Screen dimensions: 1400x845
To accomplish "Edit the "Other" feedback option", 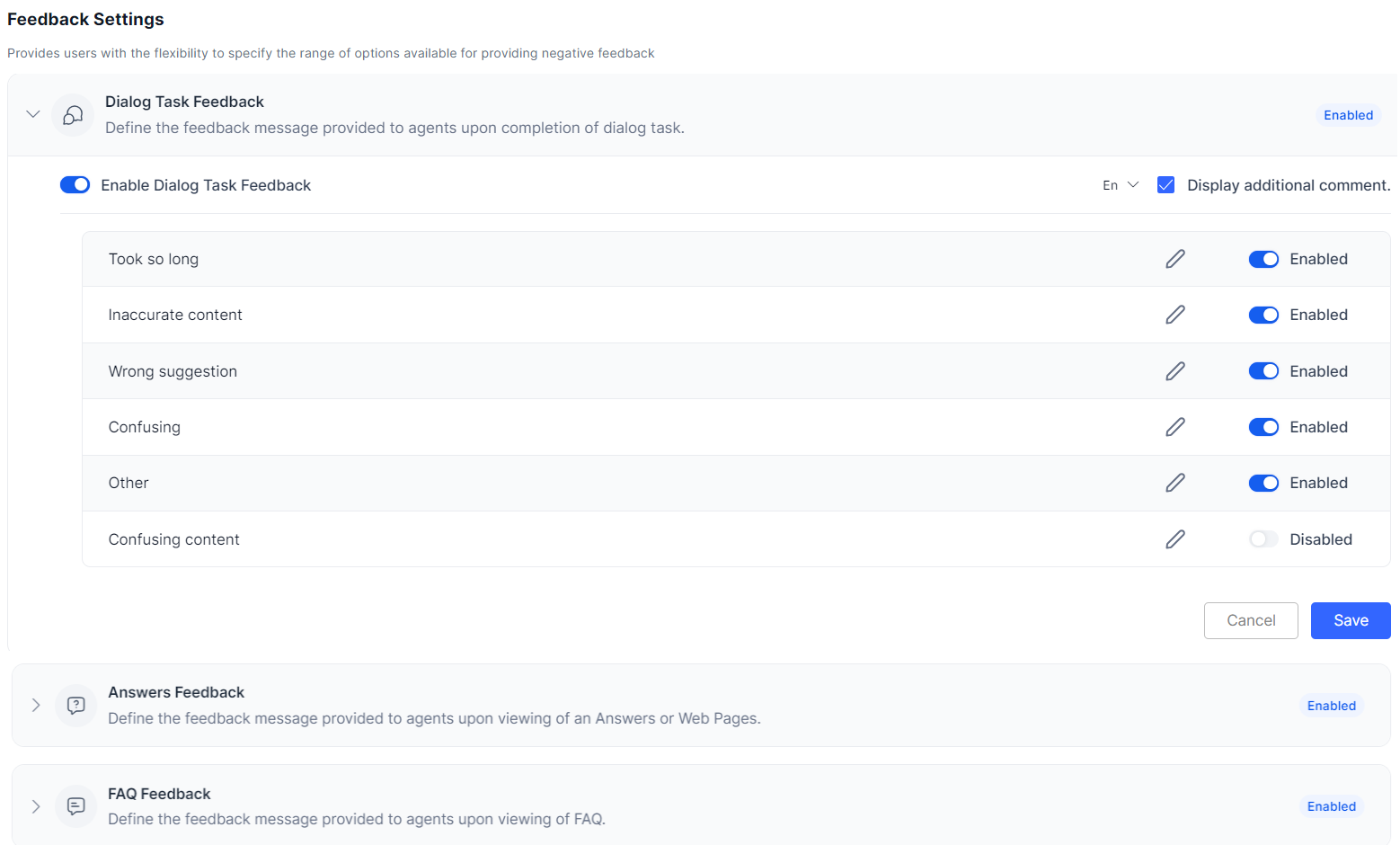I will [1174, 483].
